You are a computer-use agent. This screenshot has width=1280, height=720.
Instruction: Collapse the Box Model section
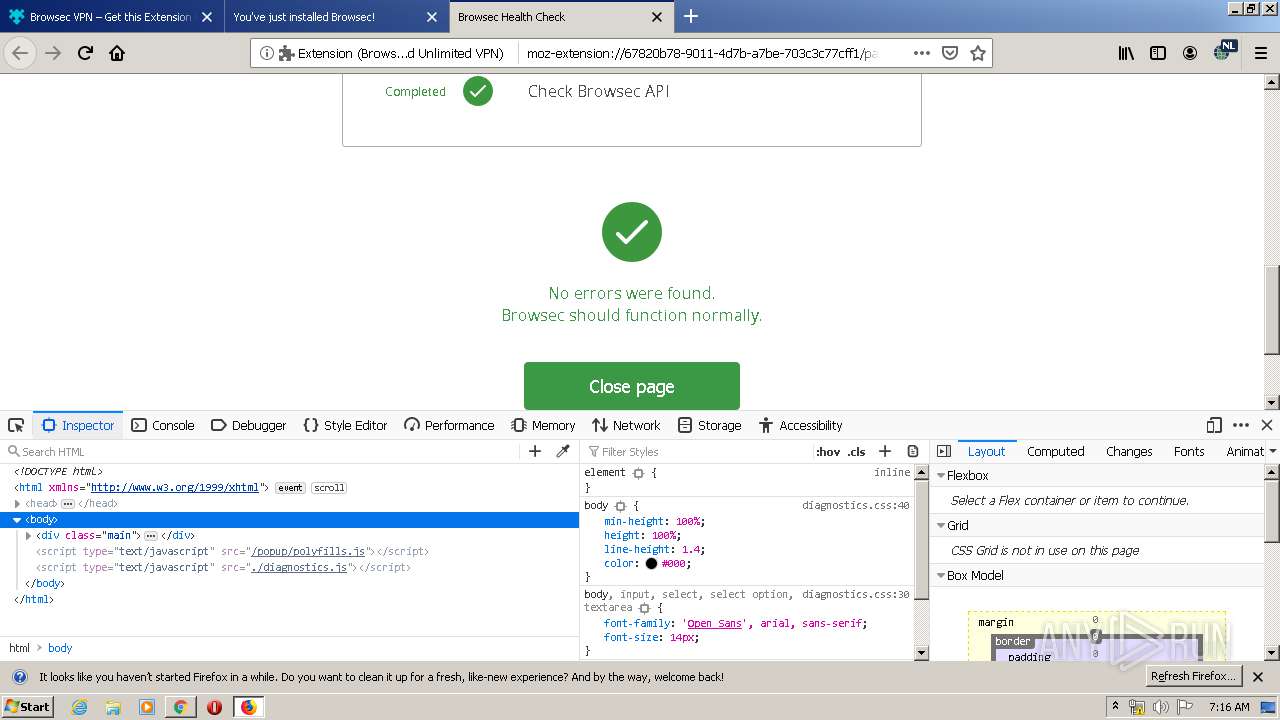click(940, 576)
